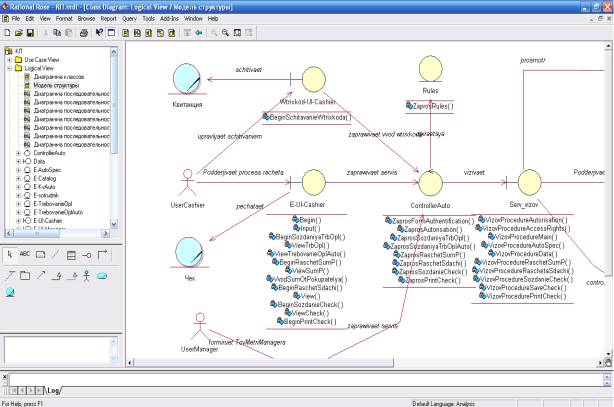
Task: Select the ABC text box tool
Action: click(x=26, y=254)
